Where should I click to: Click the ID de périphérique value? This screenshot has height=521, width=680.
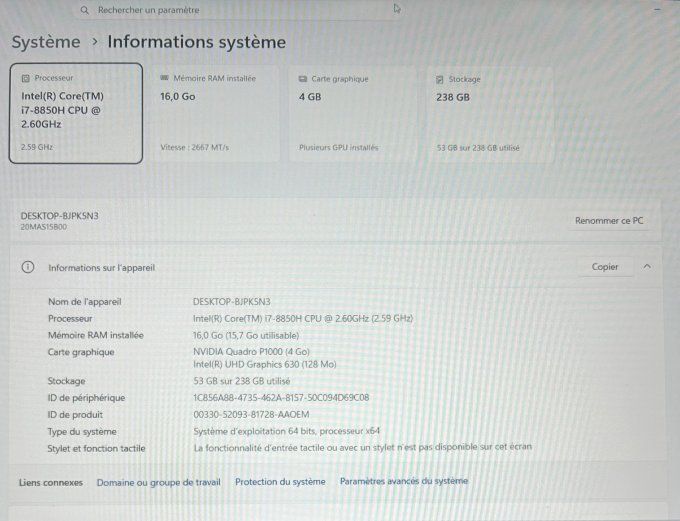point(281,397)
